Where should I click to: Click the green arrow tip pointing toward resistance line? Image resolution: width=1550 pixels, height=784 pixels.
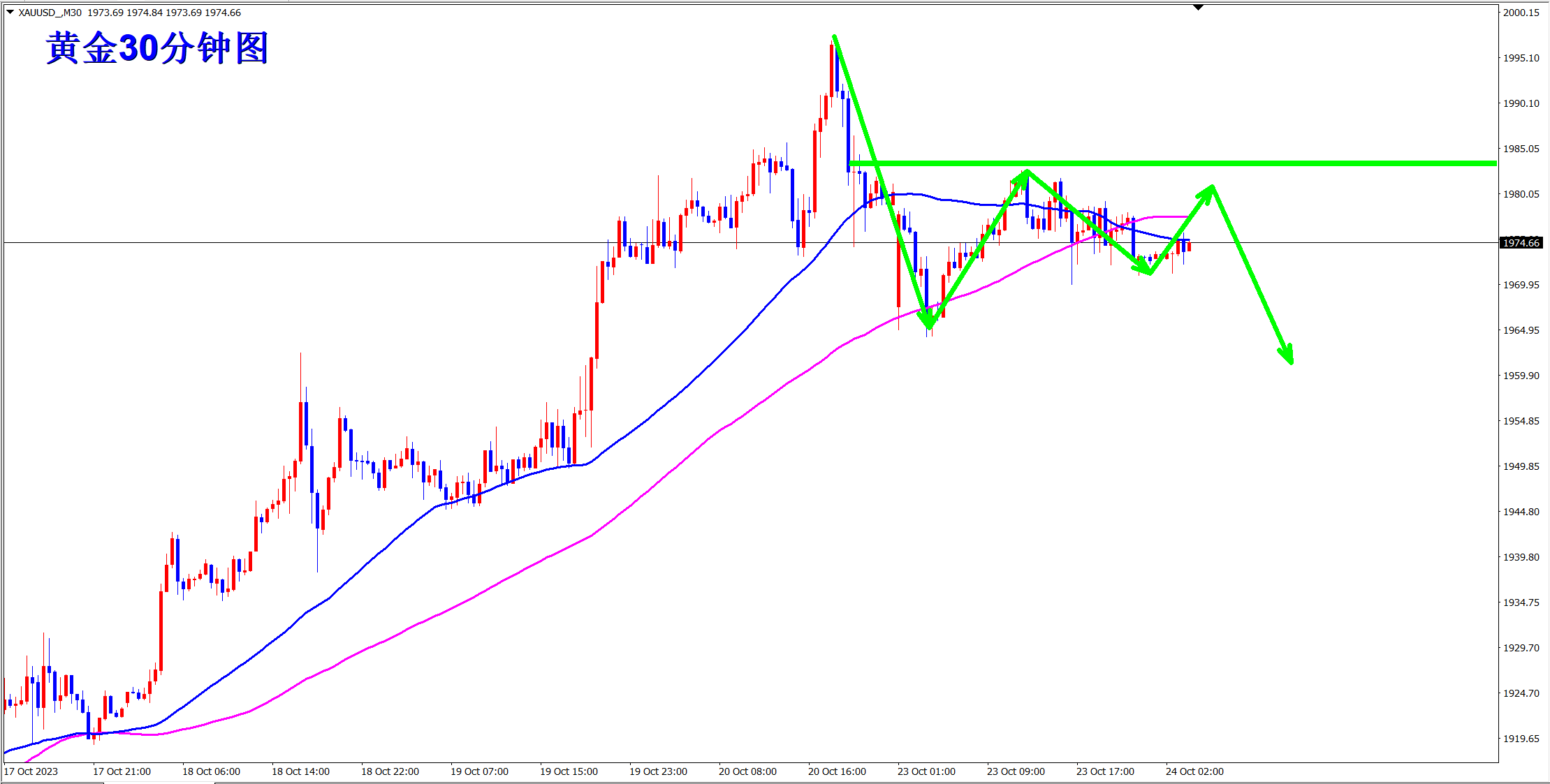(1210, 190)
